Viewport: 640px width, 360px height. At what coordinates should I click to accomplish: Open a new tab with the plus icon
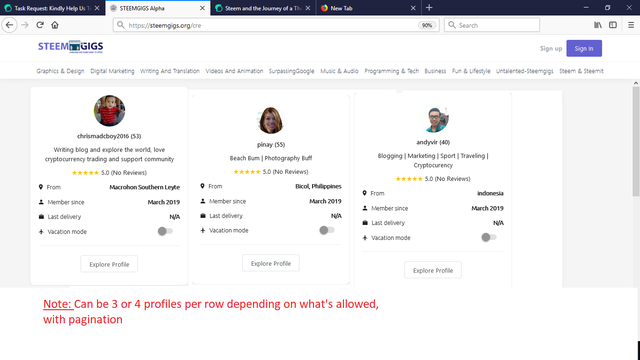[x=429, y=8]
